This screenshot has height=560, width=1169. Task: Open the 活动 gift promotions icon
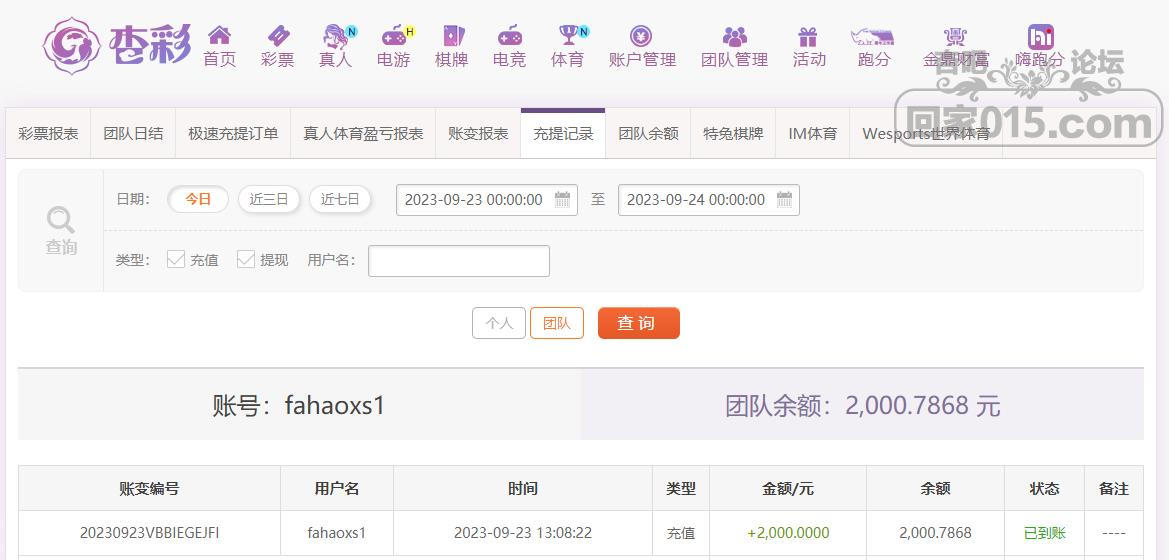[x=808, y=35]
